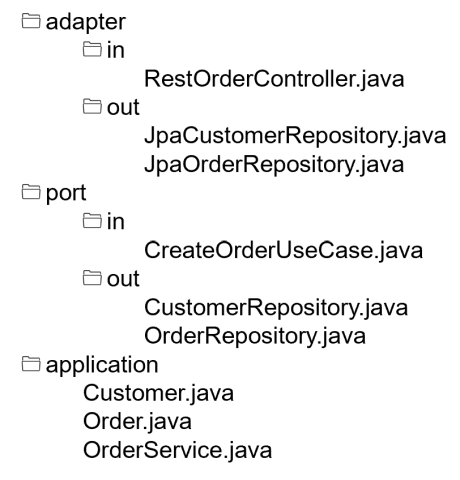This screenshot has width=460, height=480.
Task: Open RestOrderController.java
Action: click(274, 79)
